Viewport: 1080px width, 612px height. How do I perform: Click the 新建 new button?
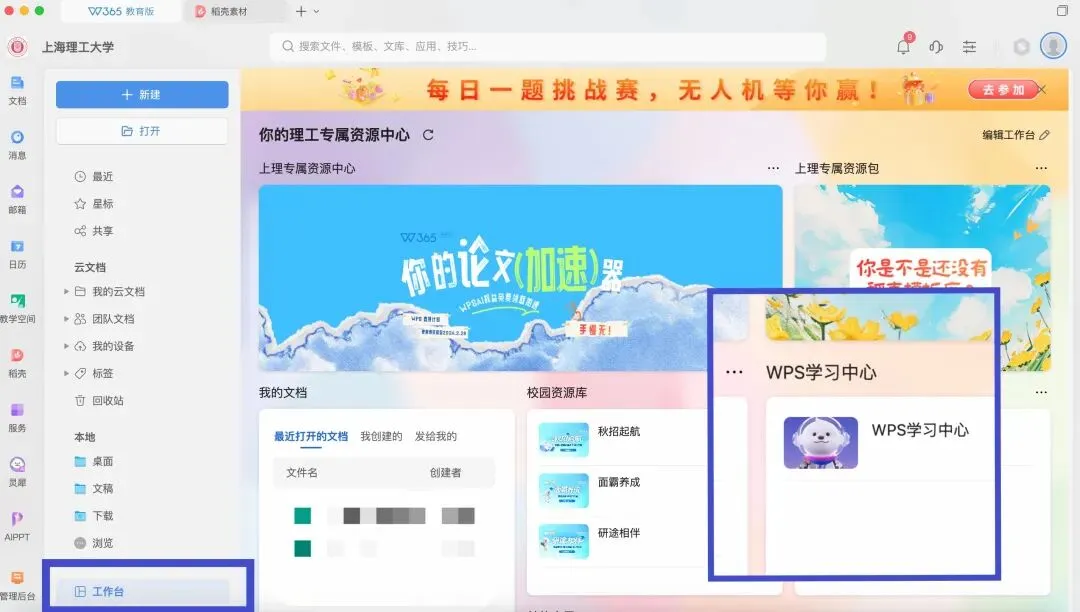click(x=142, y=94)
